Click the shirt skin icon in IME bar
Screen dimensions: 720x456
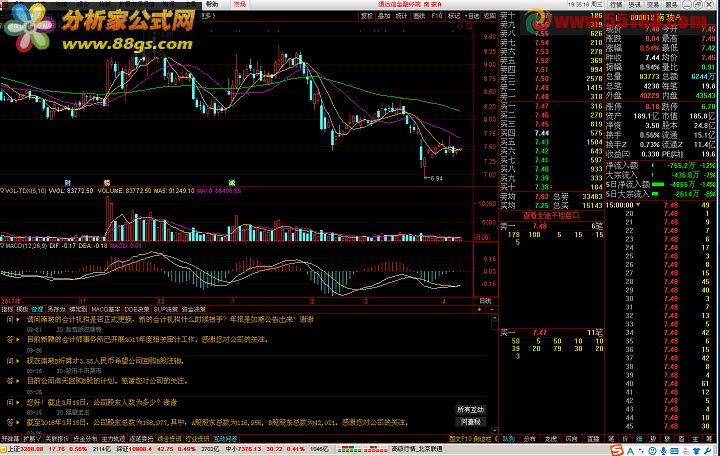[x=697, y=451]
